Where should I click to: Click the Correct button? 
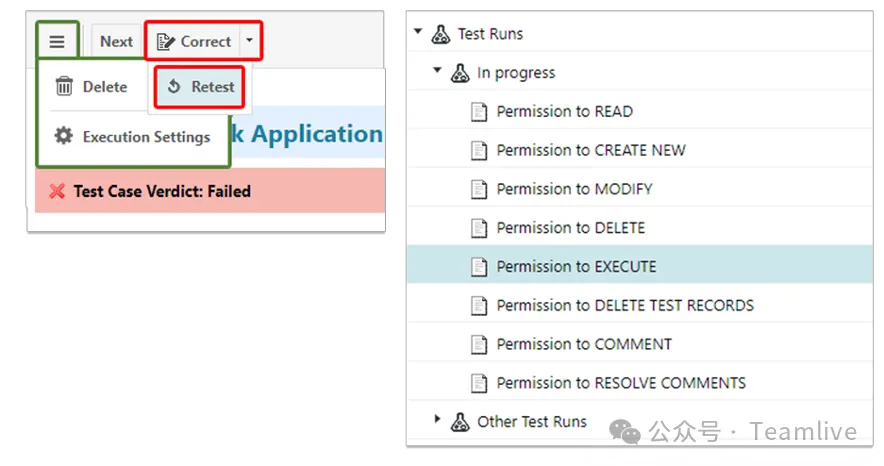[194, 41]
